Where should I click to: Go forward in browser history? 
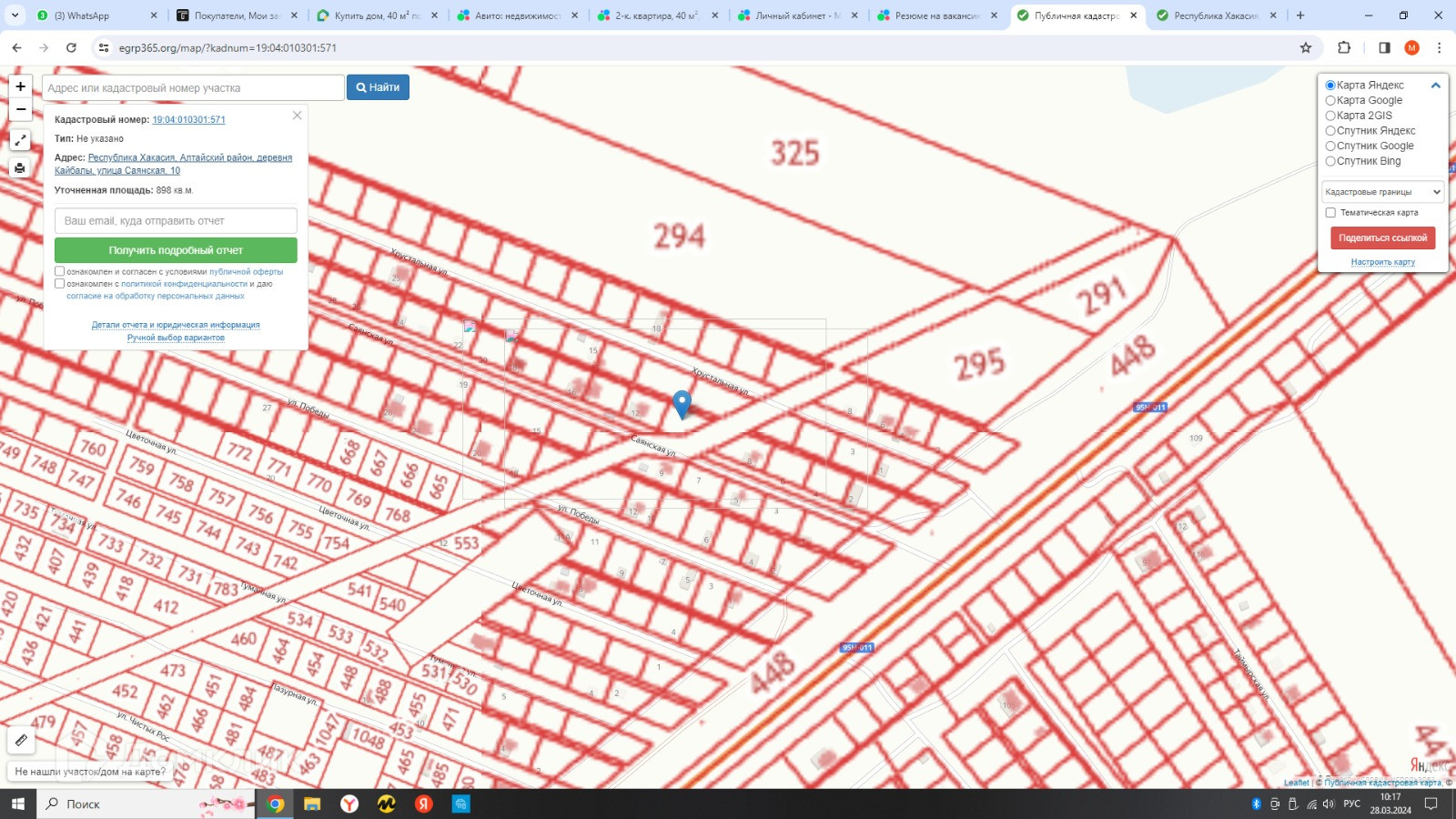44,47
